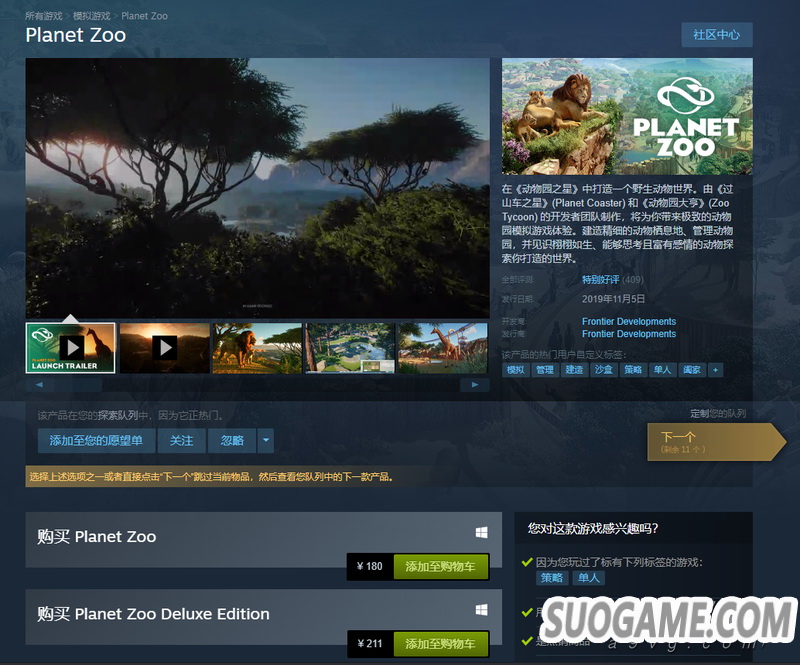The image size is (800, 665).
Task: Select the 策略 tag beside 沙盒
Action: click(633, 370)
